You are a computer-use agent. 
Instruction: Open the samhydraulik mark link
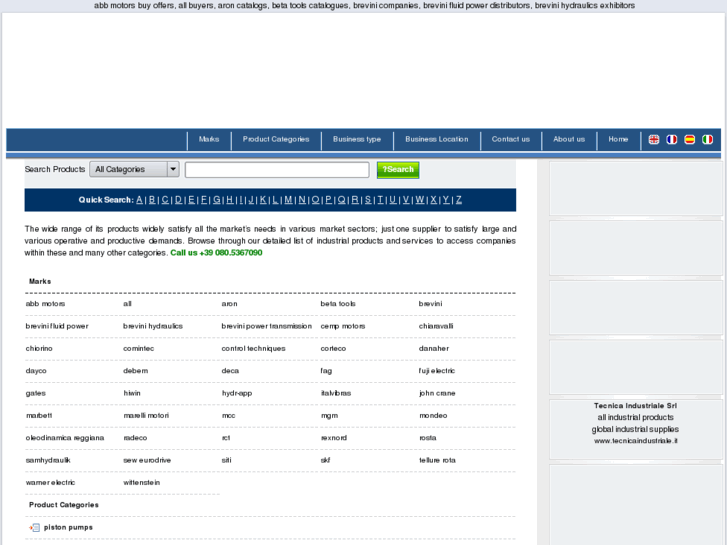pos(48,460)
